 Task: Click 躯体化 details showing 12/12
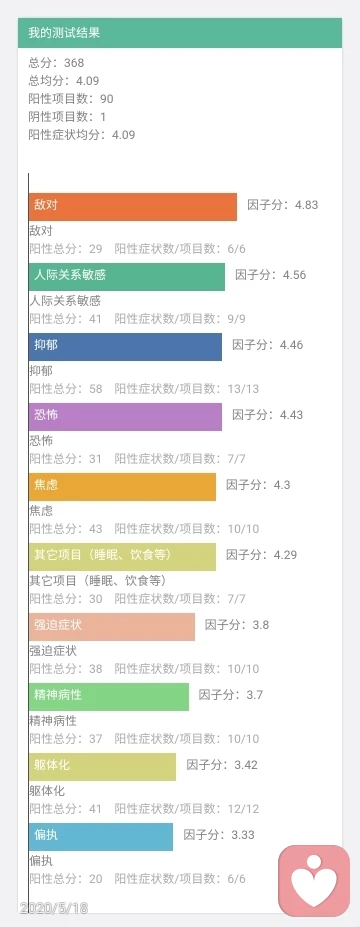click(144, 808)
